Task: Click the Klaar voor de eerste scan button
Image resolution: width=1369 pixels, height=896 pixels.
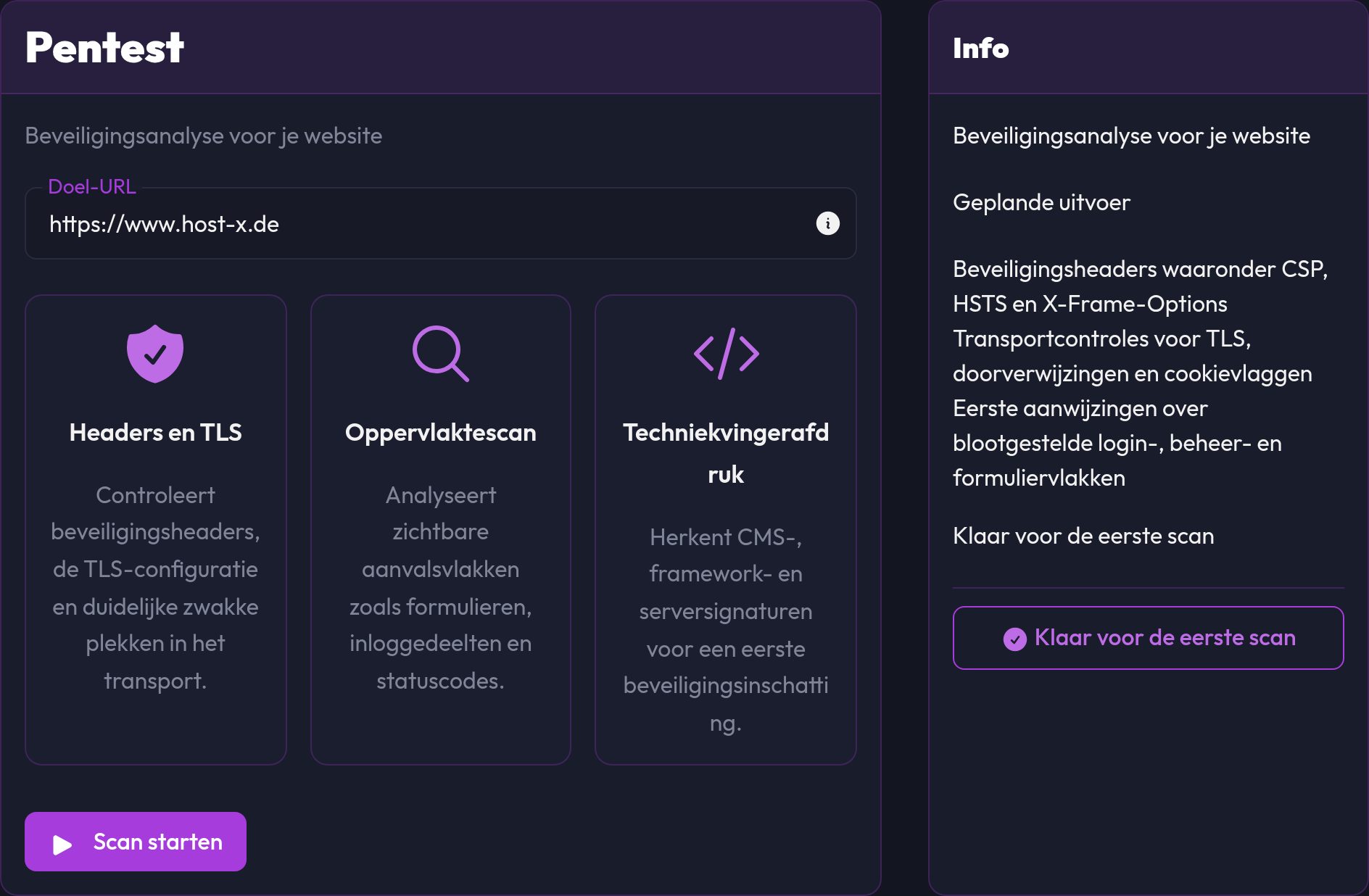Action: pos(1148,638)
